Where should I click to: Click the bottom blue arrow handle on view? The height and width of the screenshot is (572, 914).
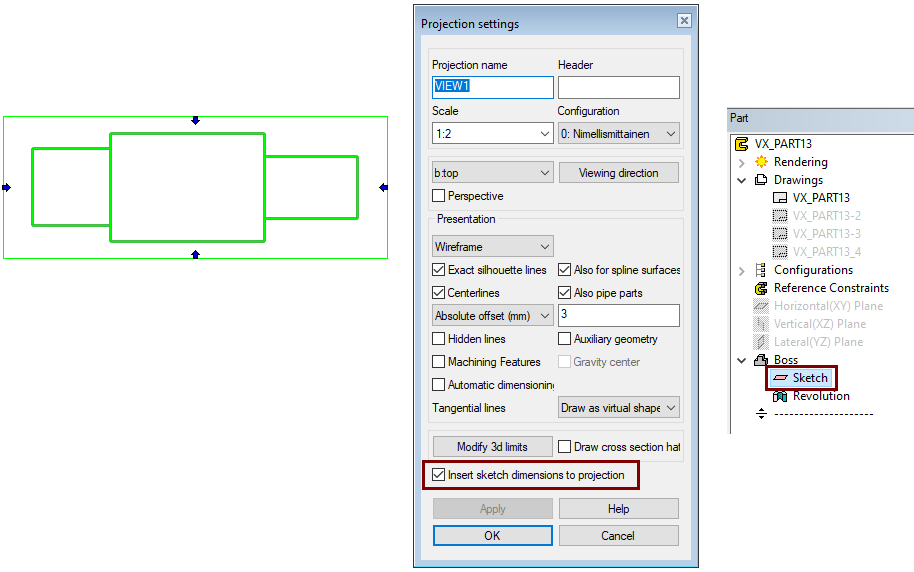pyautogui.click(x=195, y=254)
